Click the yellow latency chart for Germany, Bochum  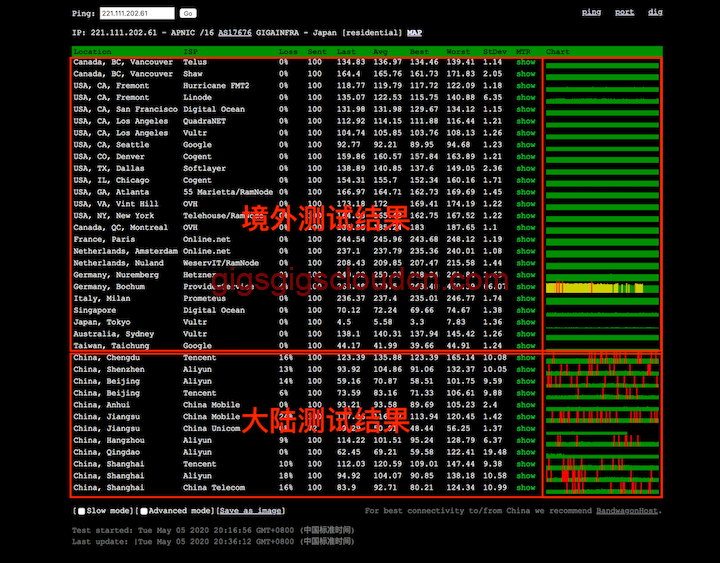pyautogui.click(x=602, y=287)
